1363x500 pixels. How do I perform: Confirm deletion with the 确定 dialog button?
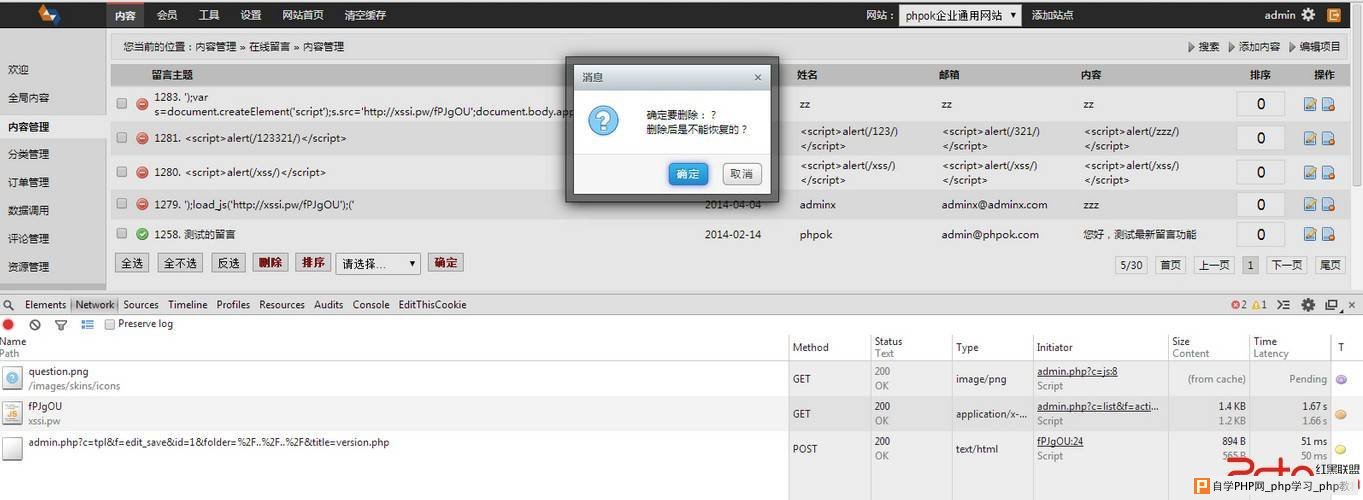click(688, 174)
